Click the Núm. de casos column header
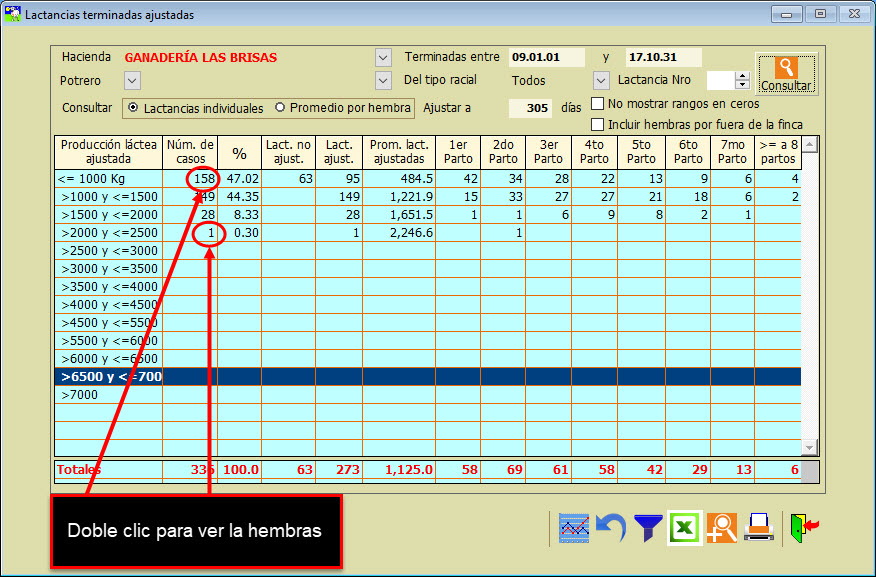This screenshot has height=577, width=876. [190, 151]
